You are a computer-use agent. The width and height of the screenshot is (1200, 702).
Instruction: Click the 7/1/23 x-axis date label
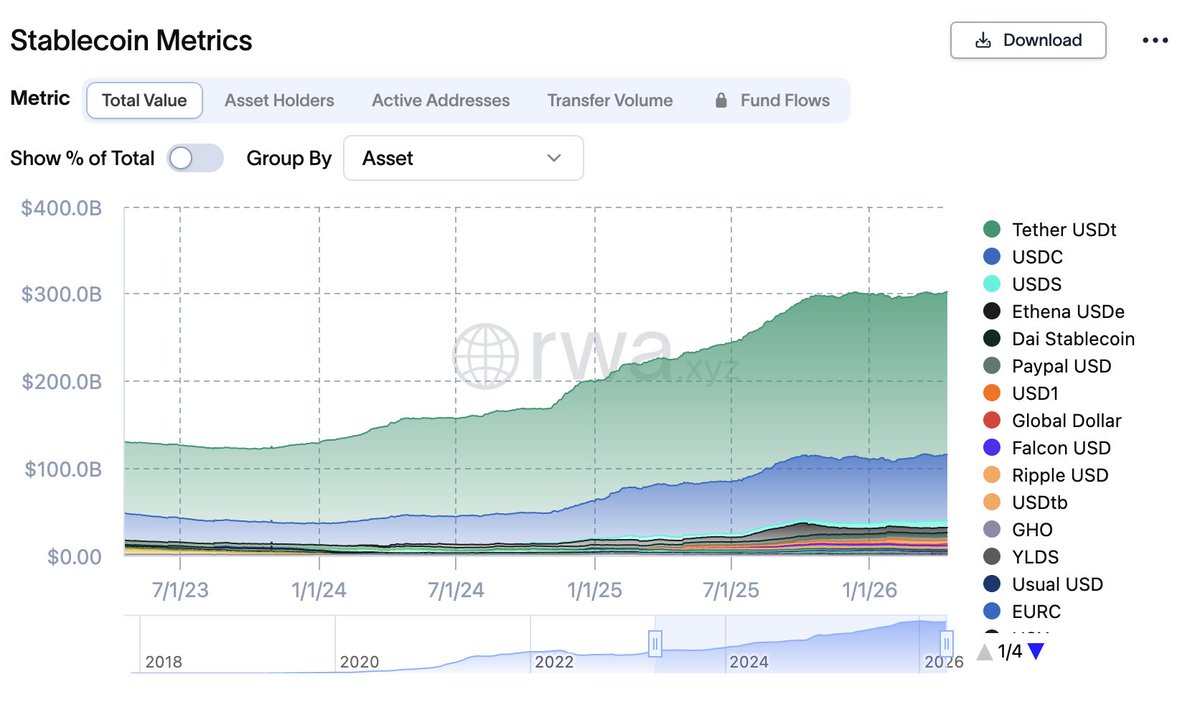(181, 590)
